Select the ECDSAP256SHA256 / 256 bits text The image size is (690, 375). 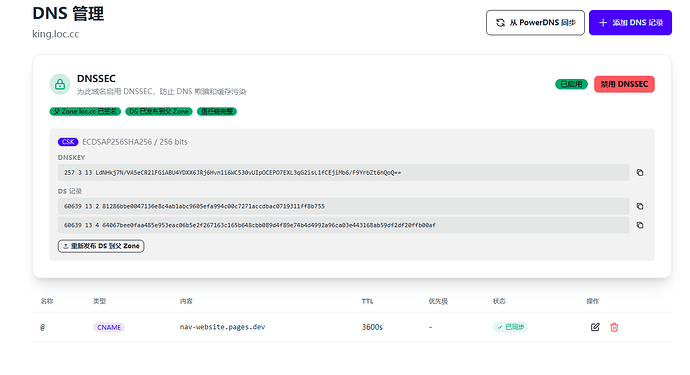point(135,142)
